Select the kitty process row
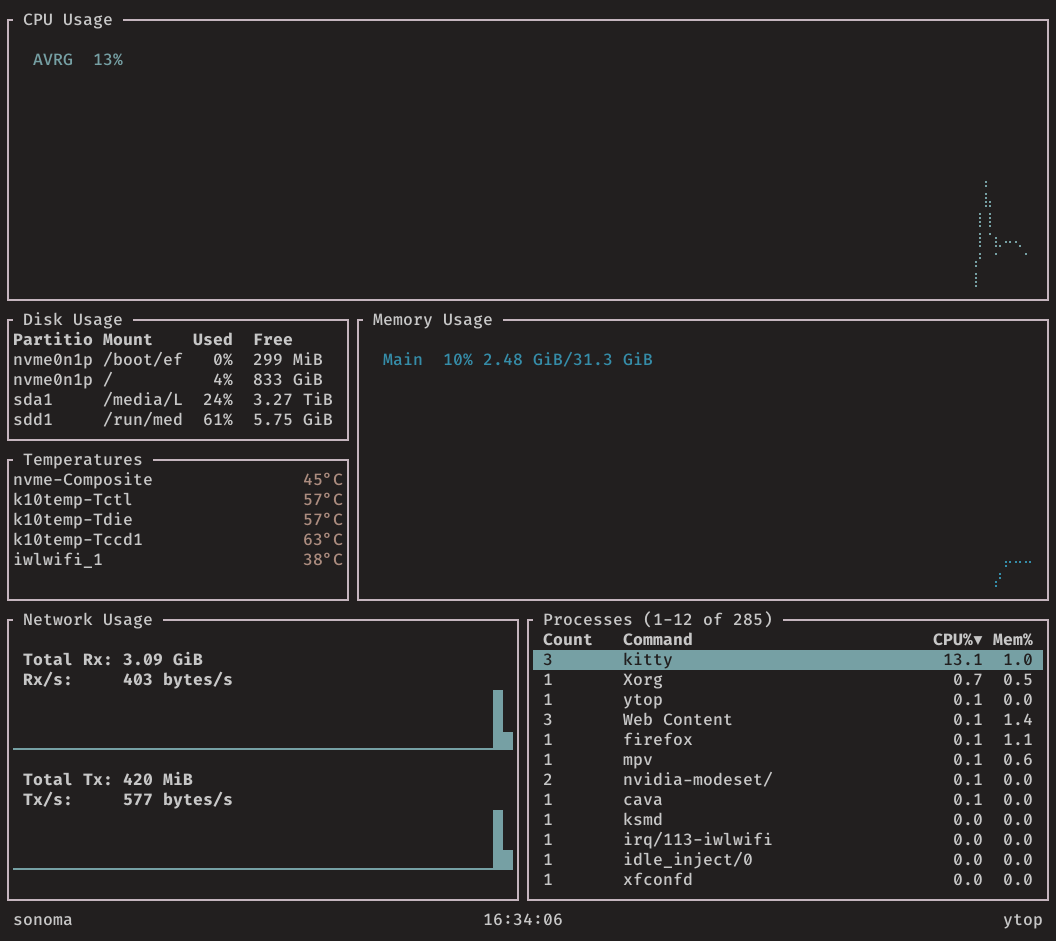This screenshot has width=1056, height=941. coord(788,659)
